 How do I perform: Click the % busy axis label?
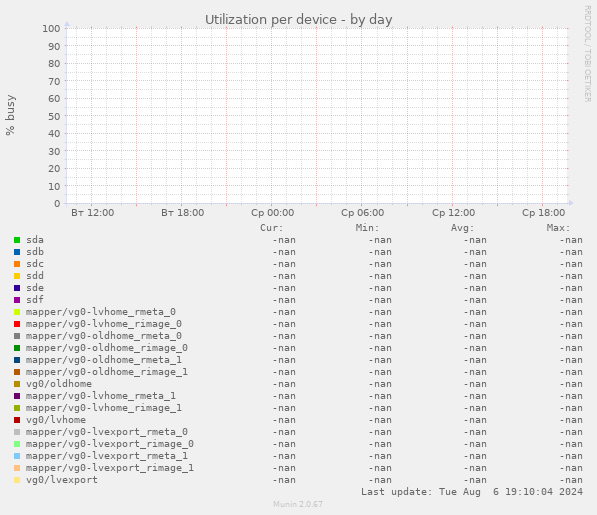[10, 115]
